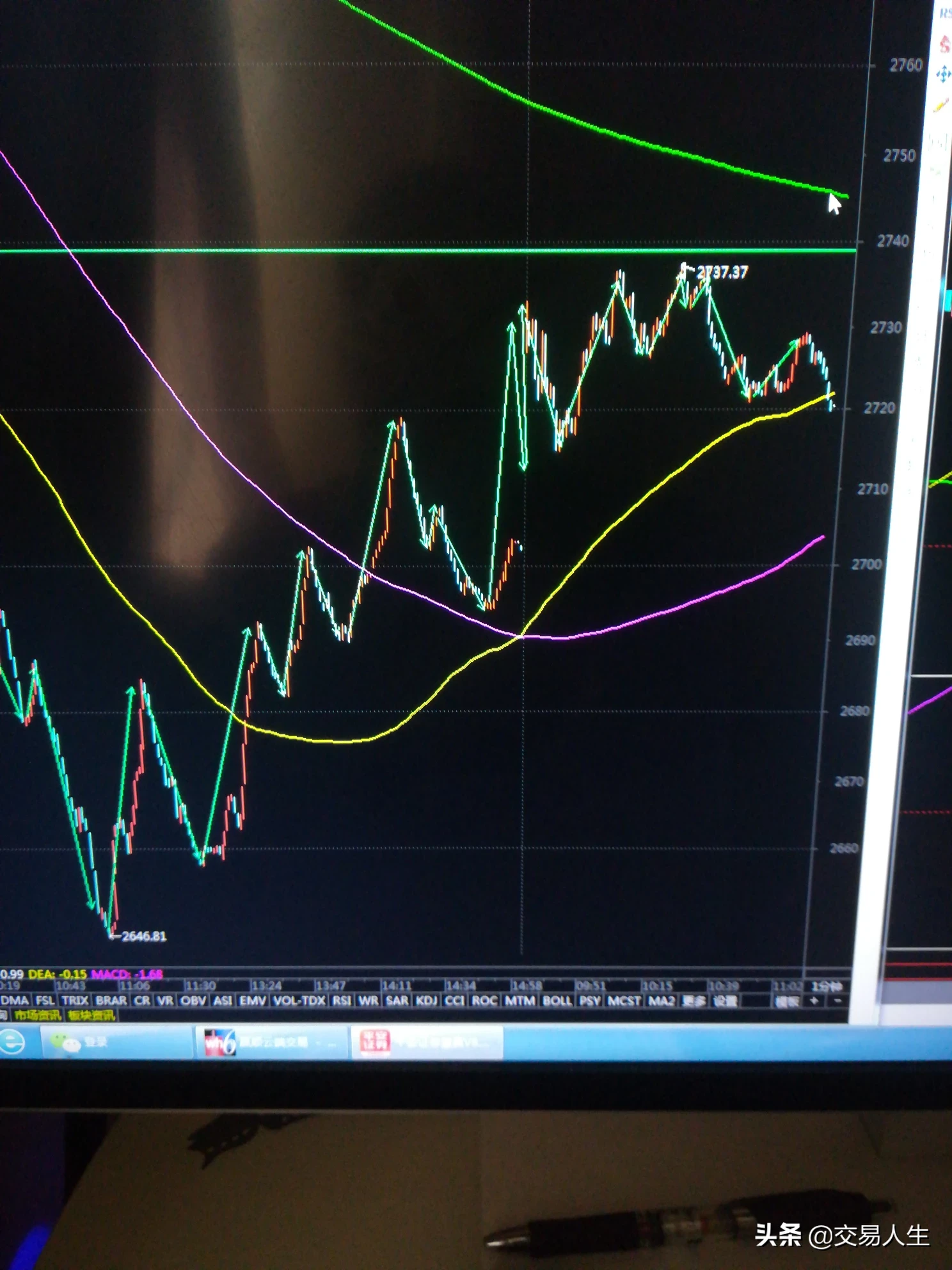Click the 2690 price axis label
952x1270 pixels.
coord(861,640)
